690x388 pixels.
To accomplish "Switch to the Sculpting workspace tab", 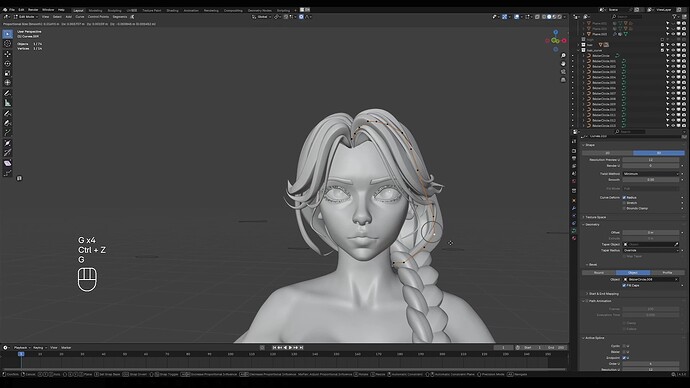I will coord(114,10).
